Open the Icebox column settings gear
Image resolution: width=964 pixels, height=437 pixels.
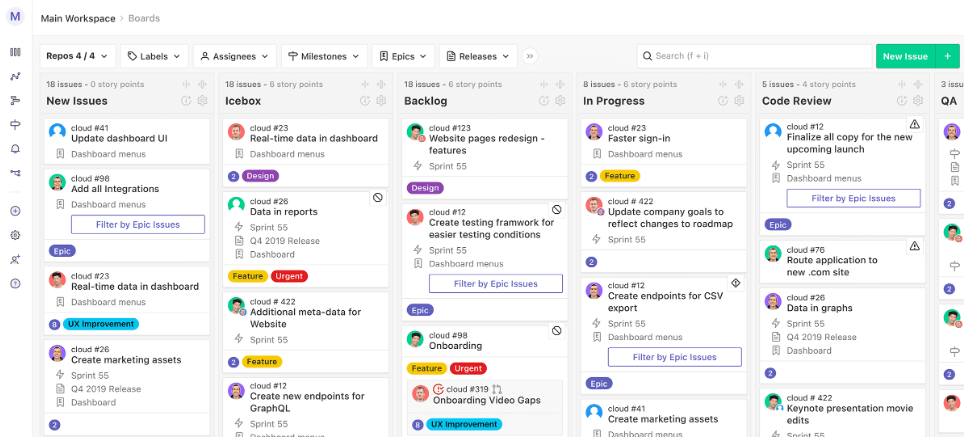coord(381,101)
